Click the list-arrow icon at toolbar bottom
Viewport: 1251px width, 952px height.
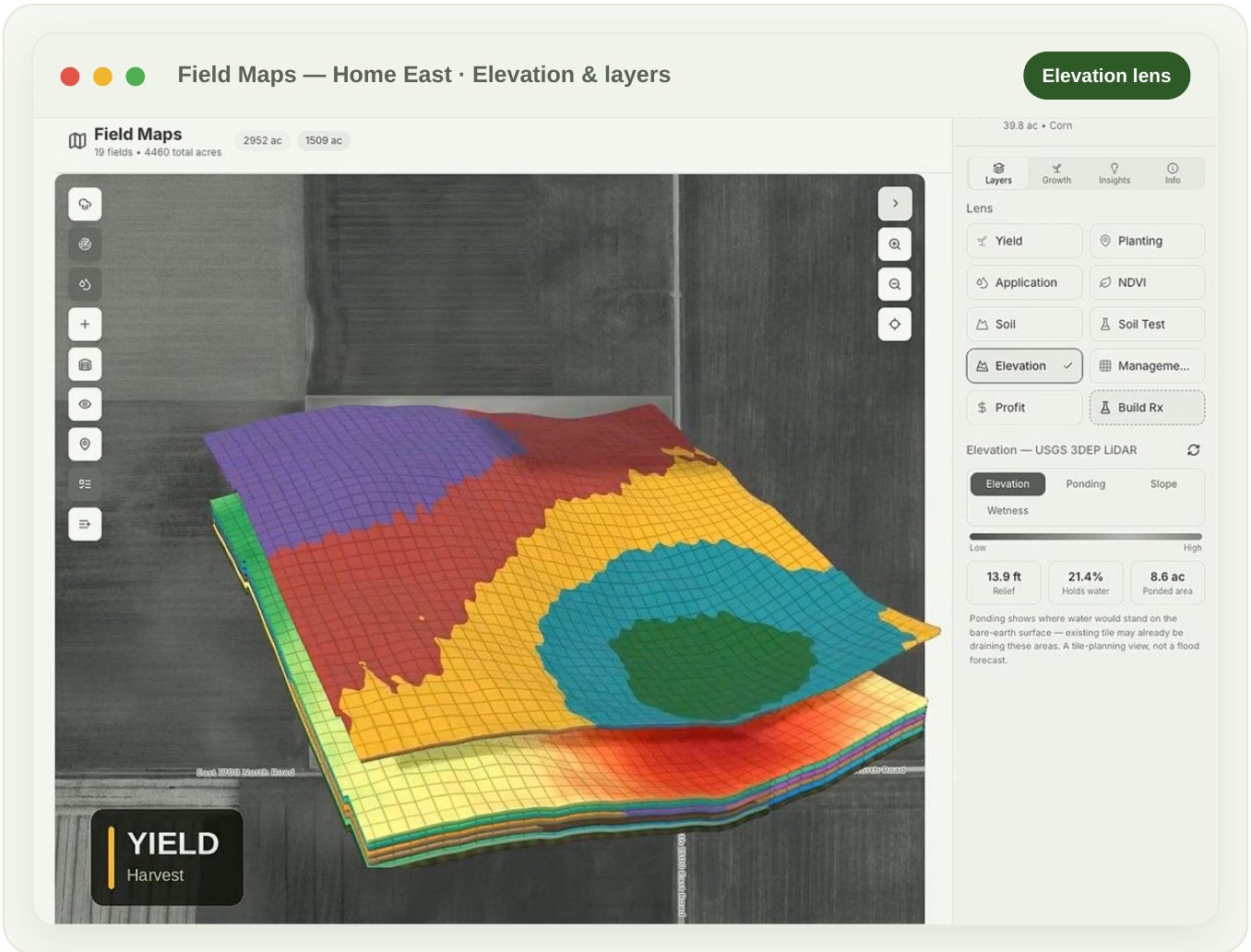tap(85, 524)
